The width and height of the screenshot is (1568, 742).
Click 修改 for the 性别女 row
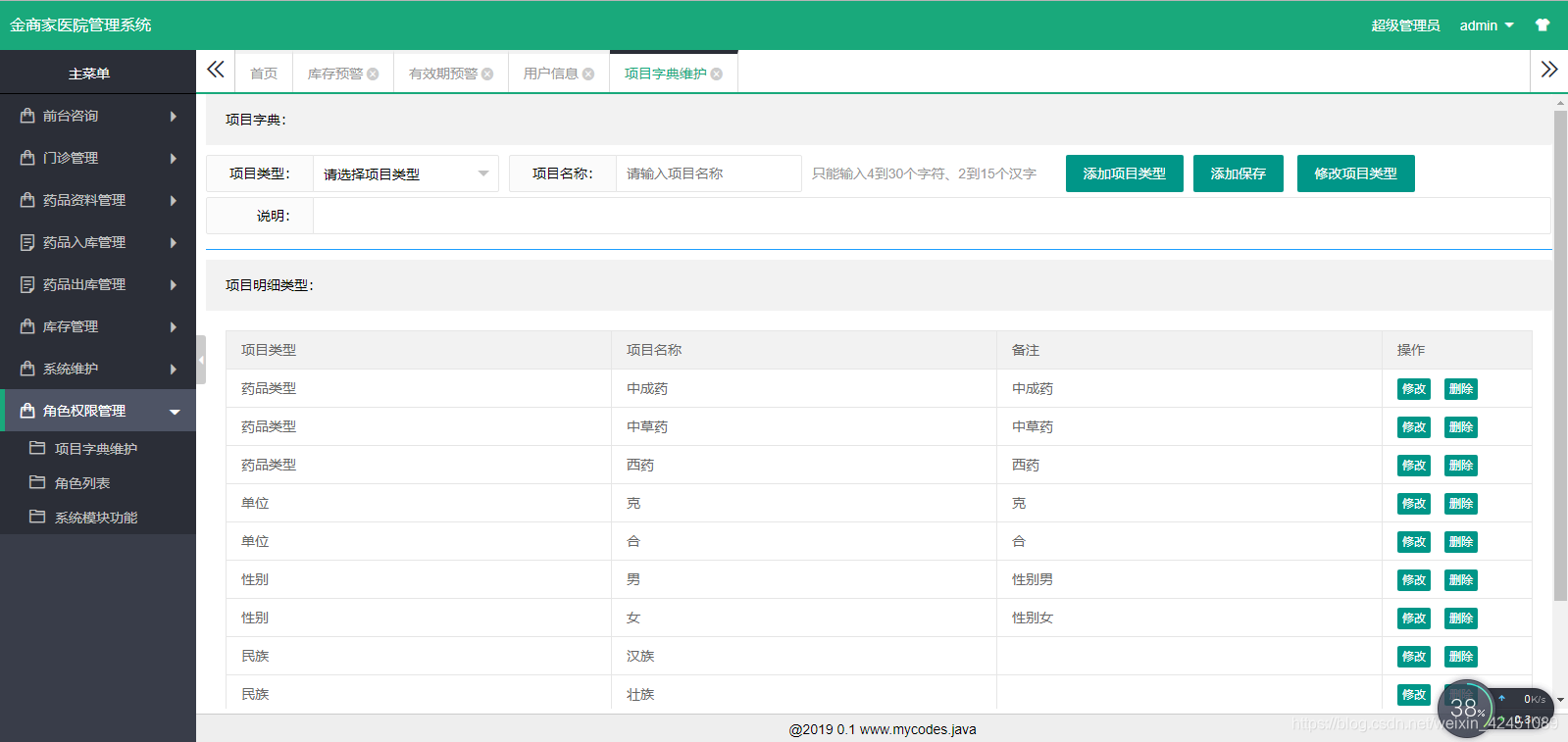[x=1414, y=618]
